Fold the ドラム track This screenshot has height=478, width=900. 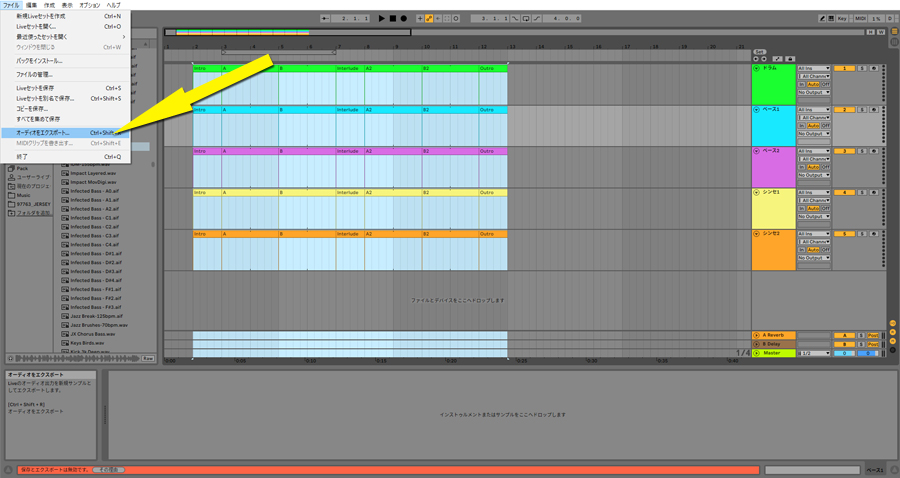(x=756, y=68)
